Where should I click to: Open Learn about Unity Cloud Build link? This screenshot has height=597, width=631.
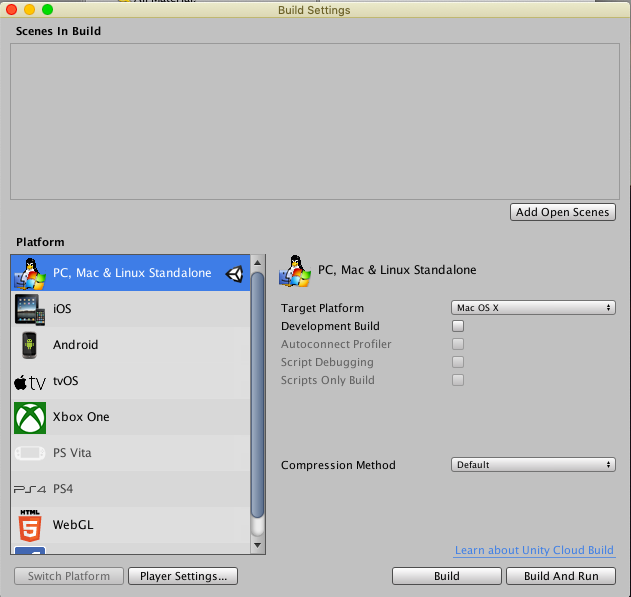[534, 550]
